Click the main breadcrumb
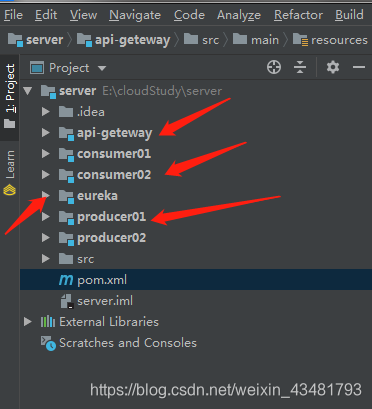This screenshot has height=409, width=372. click(x=256, y=40)
